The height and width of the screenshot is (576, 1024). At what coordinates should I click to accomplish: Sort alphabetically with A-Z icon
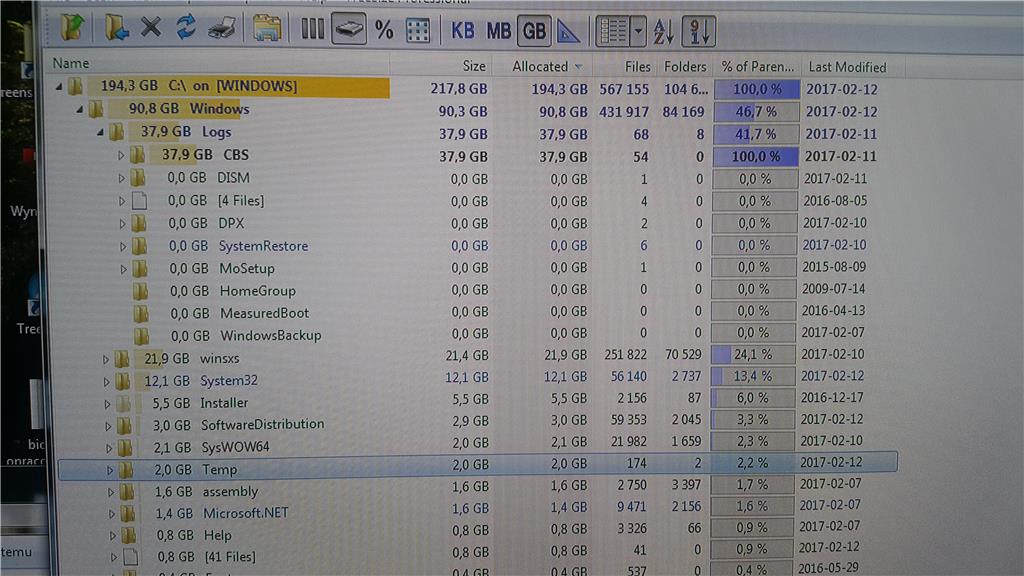click(x=664, y=31)
